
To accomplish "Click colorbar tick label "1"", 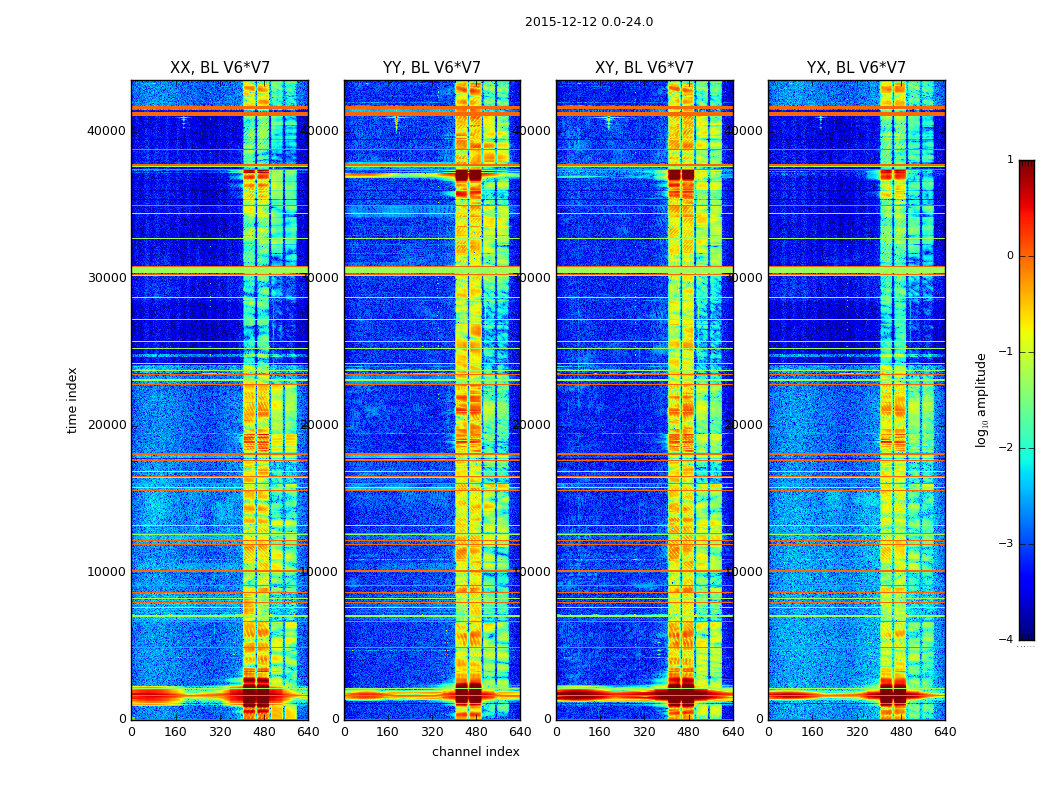I will pyautogui.click(x=1010, y=159).
